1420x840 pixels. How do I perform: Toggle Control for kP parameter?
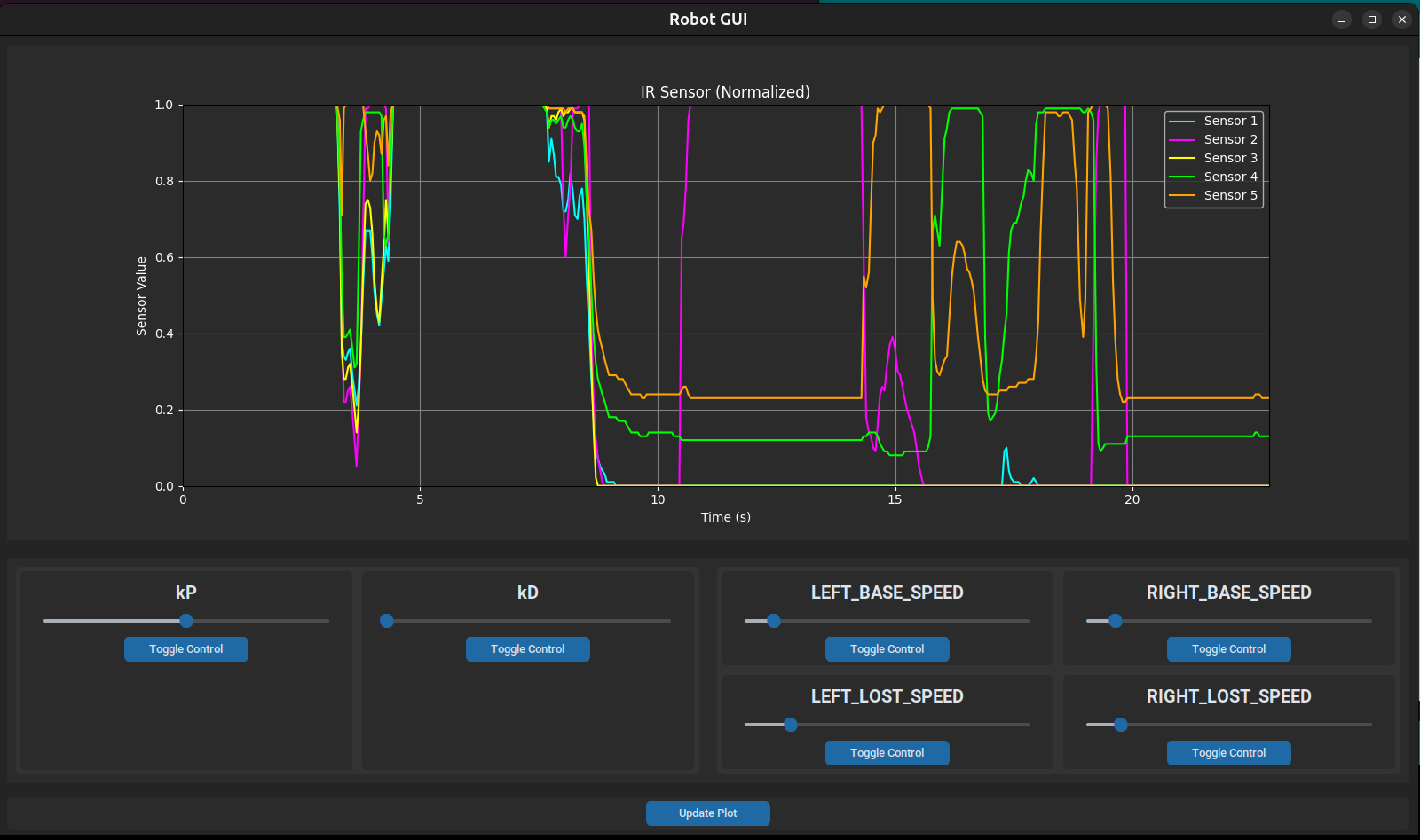(185, 648)
